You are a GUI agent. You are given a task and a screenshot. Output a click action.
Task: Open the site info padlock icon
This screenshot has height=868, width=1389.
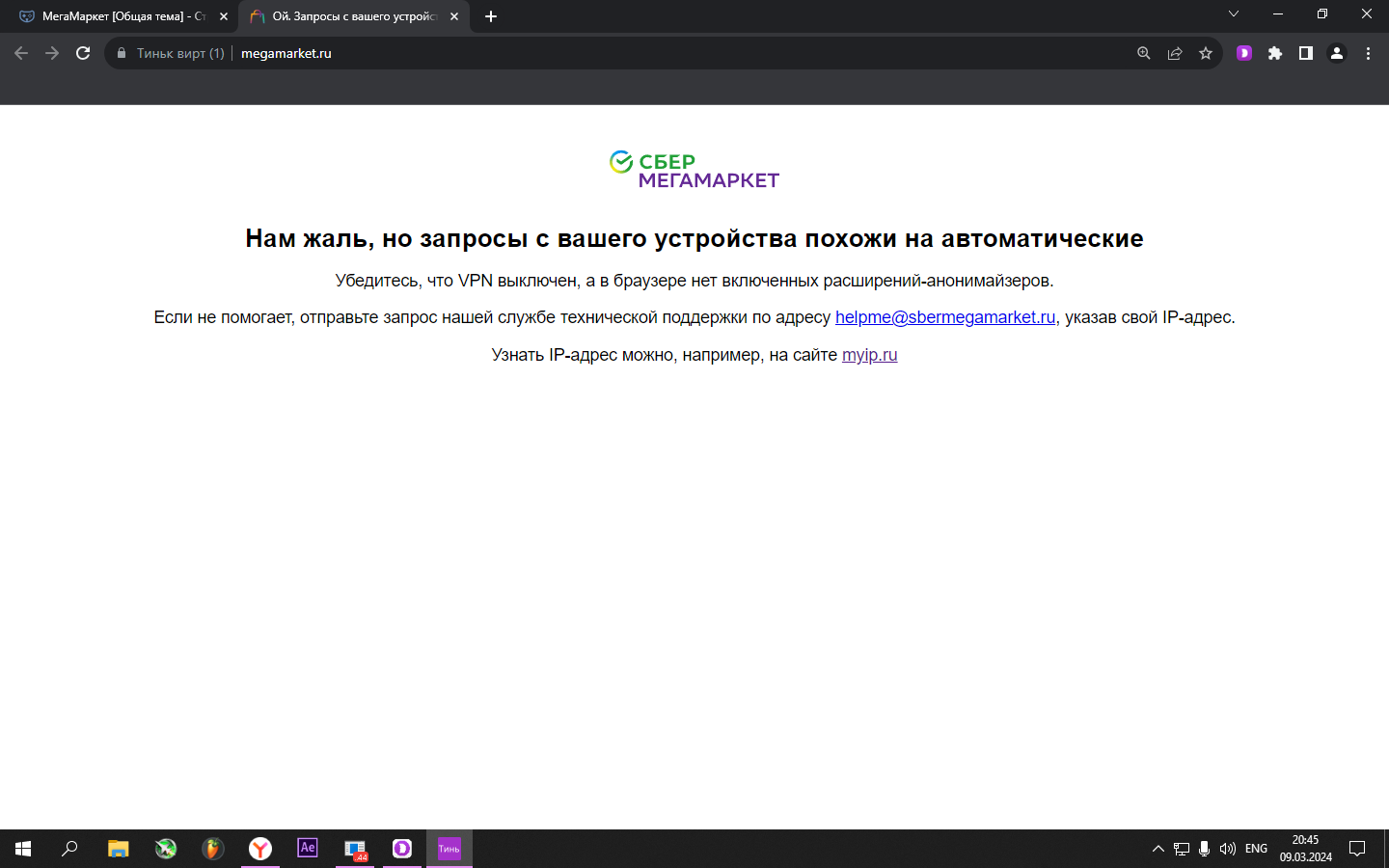tap(122, 53)
